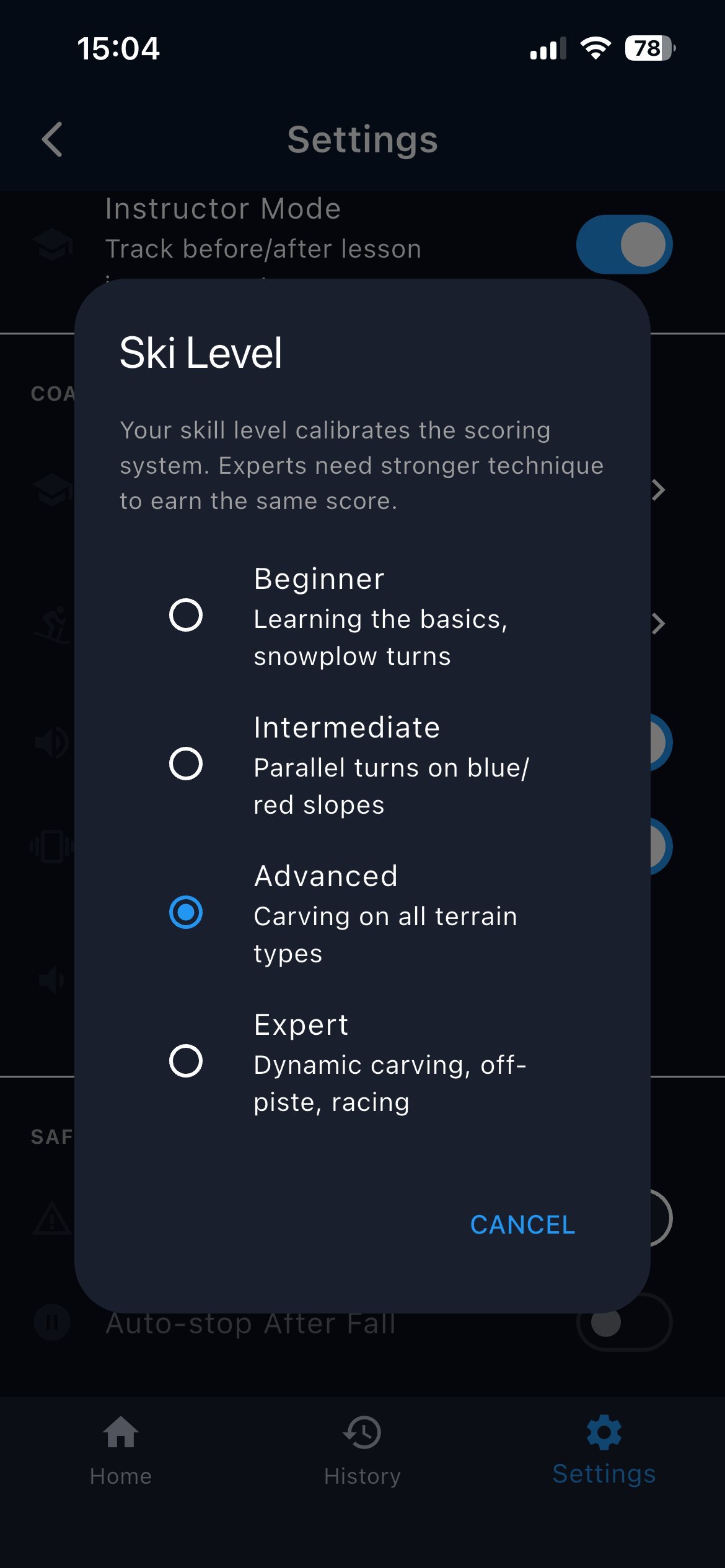Tap CANCEL to dismiss the Ski Level dialog
This screenshot has height=1568, width=725.
(522, 1224)
